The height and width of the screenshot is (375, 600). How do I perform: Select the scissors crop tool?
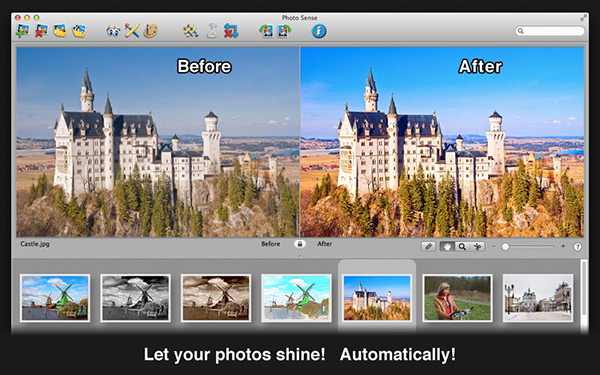[x=477, y=247]
